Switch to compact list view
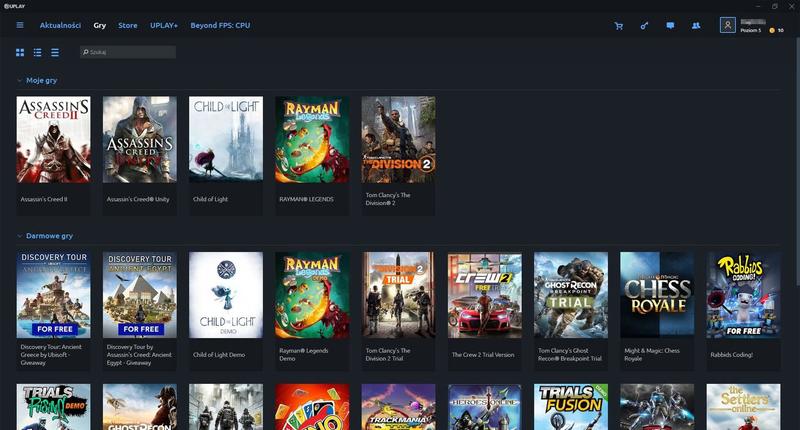Viewport: 800px width, 430px height. point(55,52)
